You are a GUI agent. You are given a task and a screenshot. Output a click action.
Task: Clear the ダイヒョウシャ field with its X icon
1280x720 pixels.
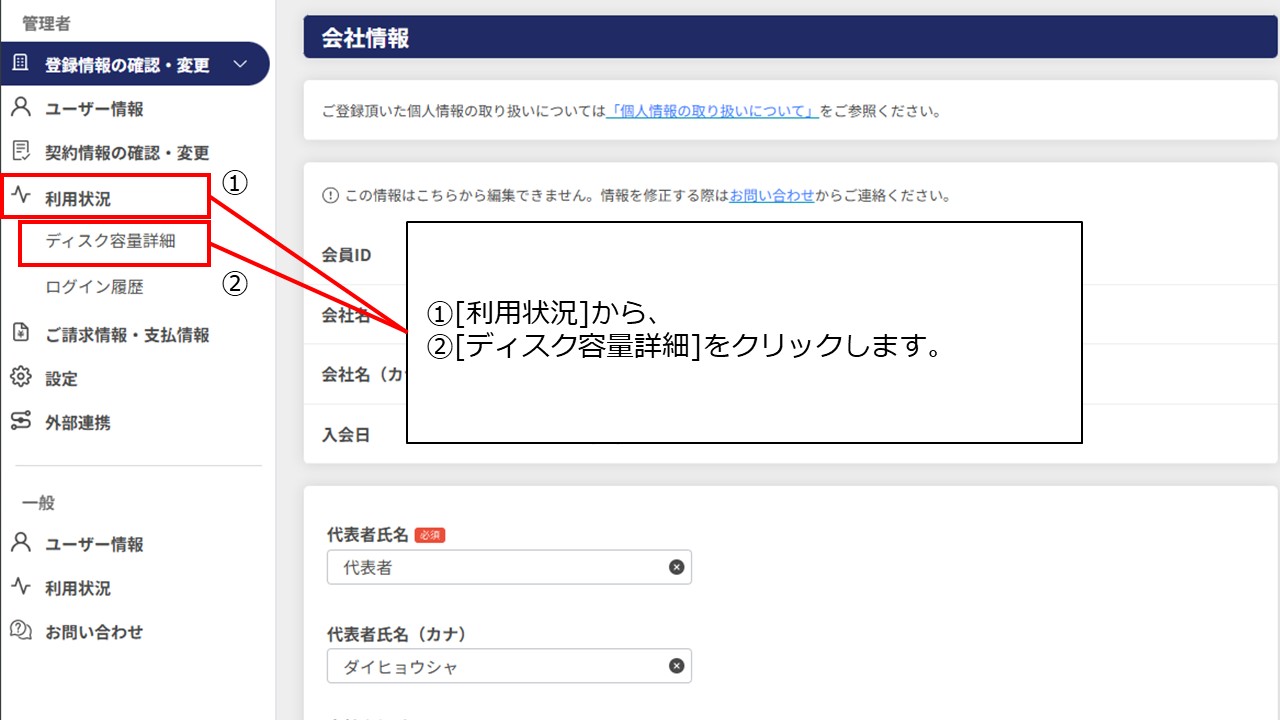pyautogui.click(x=677, y=666)
